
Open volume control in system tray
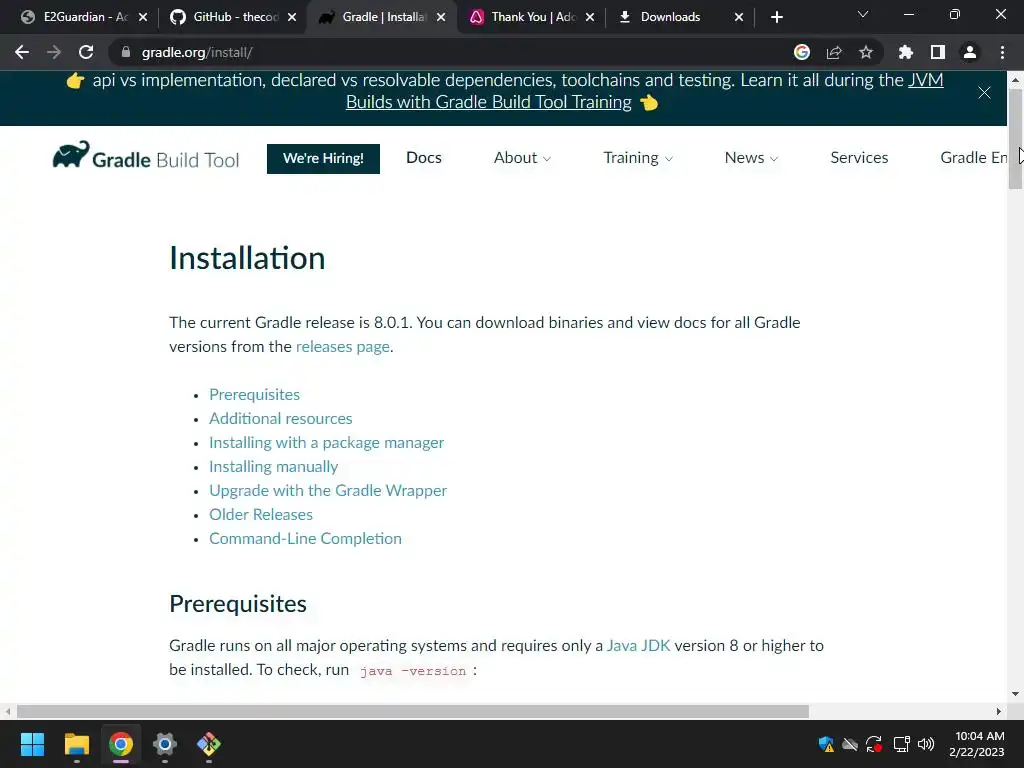coord(925,744)
